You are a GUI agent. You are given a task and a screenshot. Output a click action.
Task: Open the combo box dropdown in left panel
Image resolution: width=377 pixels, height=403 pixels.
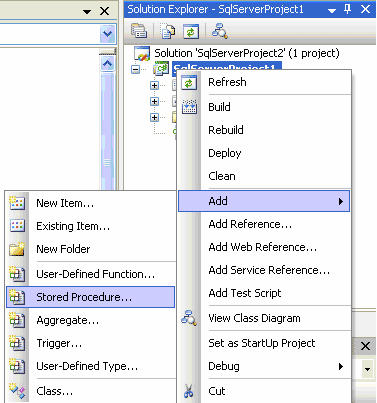coord(108,34)
